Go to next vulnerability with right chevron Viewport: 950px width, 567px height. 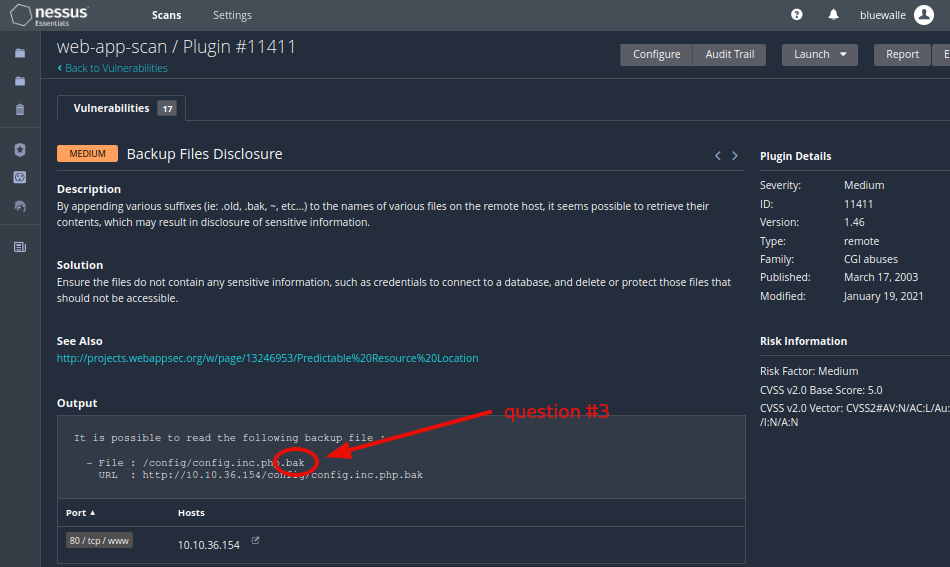(x=735, y=156)
